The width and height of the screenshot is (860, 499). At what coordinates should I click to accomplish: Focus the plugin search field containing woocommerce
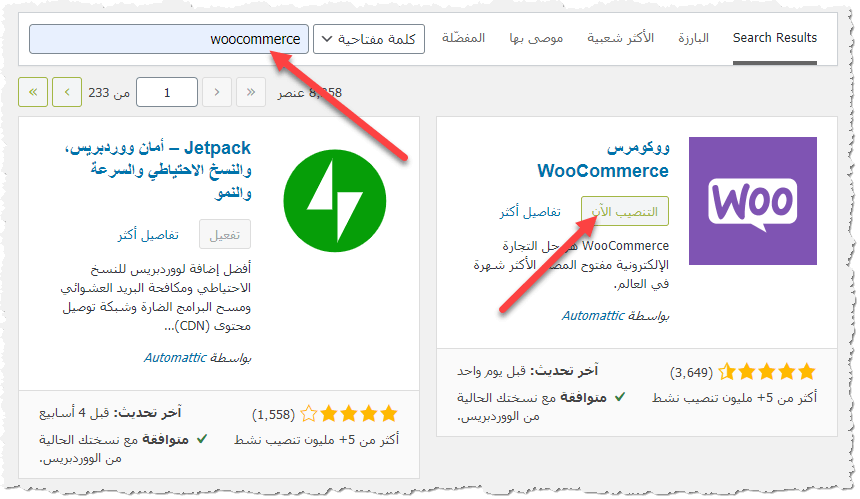coord(169,39)
